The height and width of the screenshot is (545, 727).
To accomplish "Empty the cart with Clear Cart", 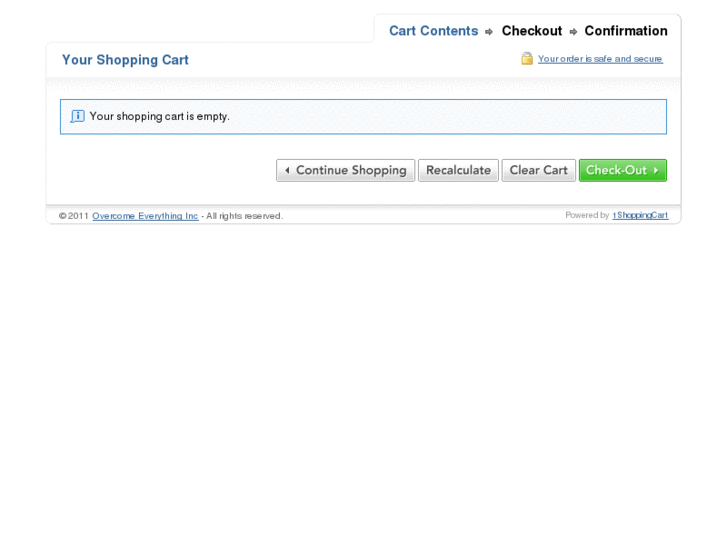I will coord(538,170).
